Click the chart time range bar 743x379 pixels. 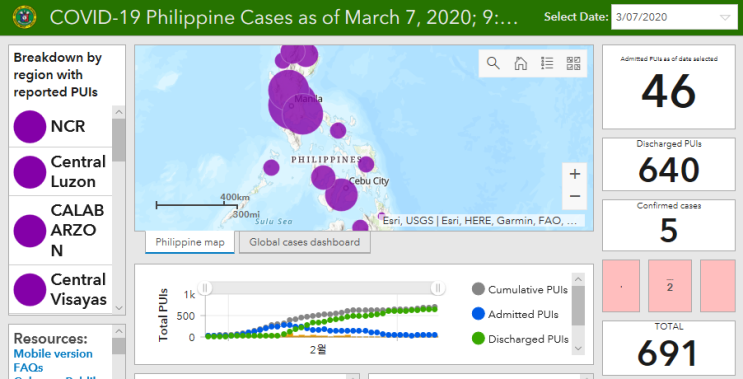tap(321, 288)
